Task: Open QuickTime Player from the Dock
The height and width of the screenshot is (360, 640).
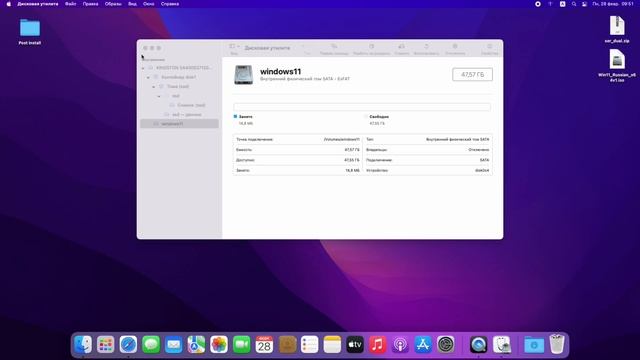Action: pos(478,344)
